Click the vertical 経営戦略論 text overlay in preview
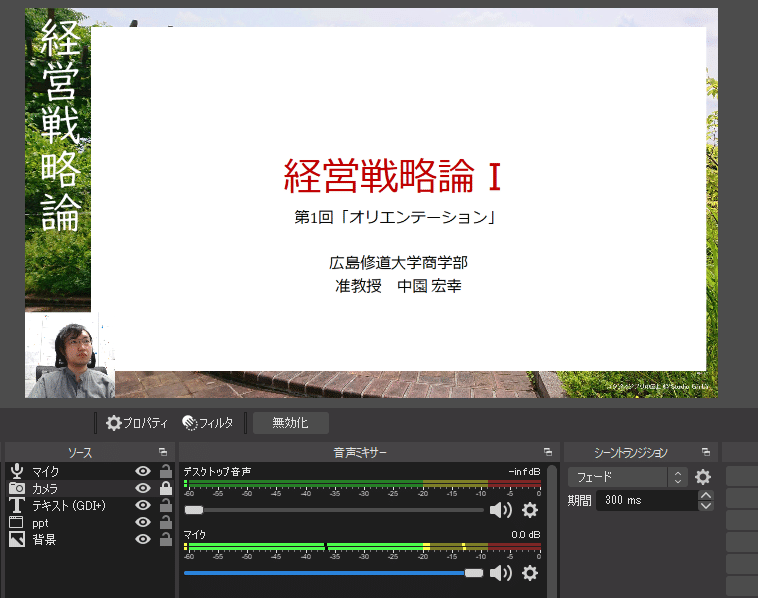 (x=59, y=126)
